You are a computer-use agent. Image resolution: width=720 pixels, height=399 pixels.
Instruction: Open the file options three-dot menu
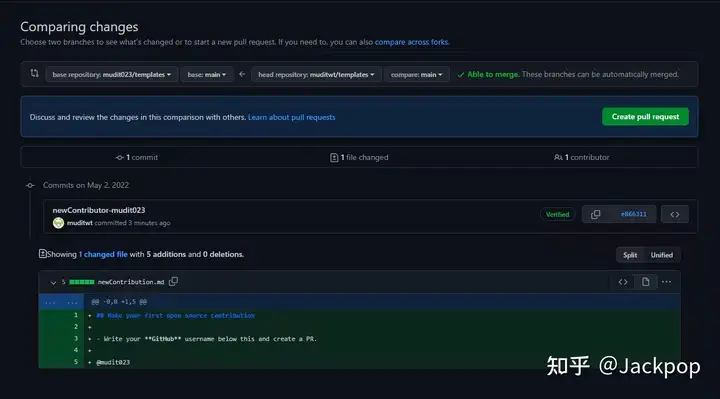pyautogui.click(x=666, y=281)
